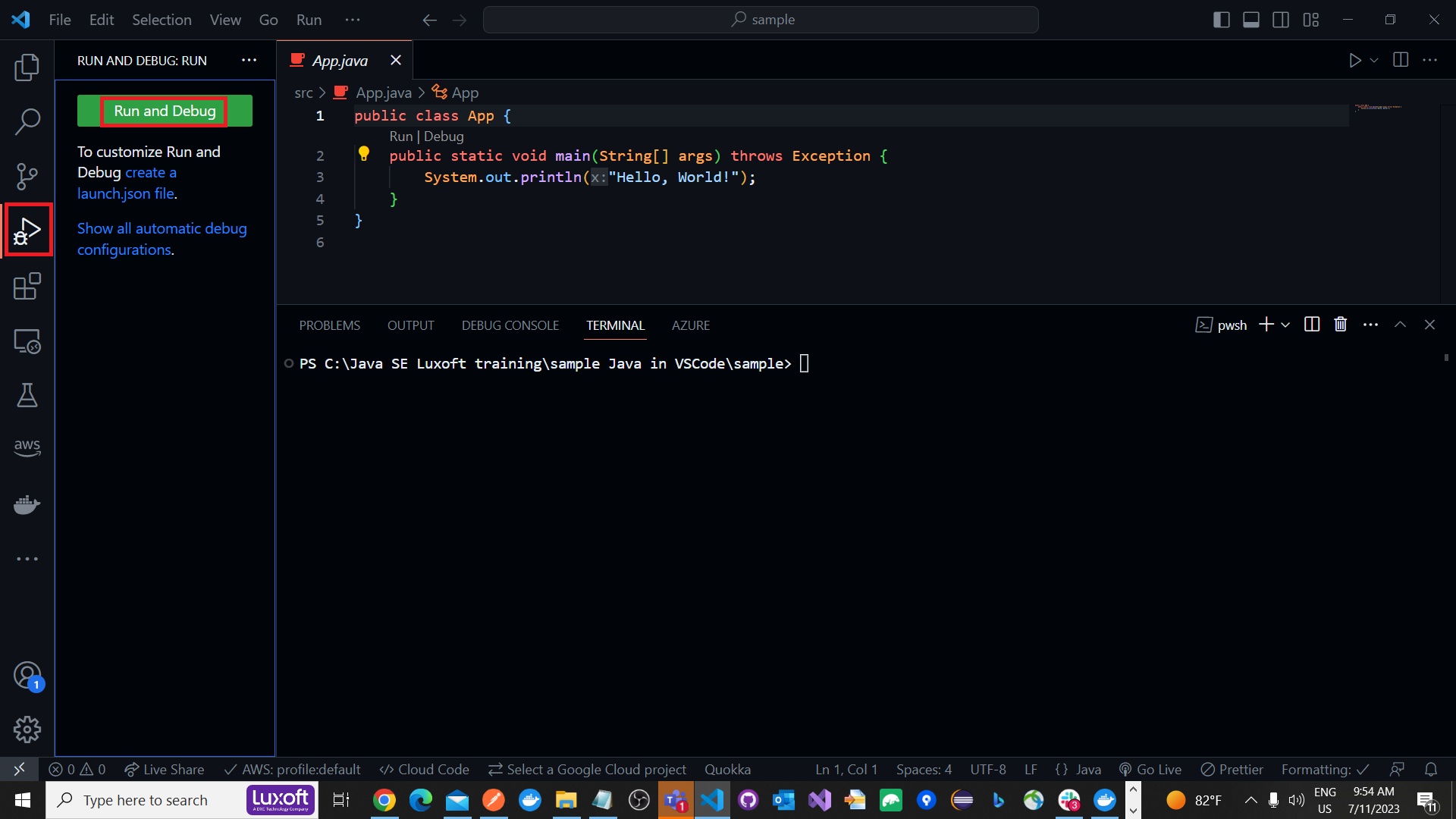The width and height of the screenshot is (1456, 819).
Task: Click the taskbar search box
Action: tap(182, 800)
